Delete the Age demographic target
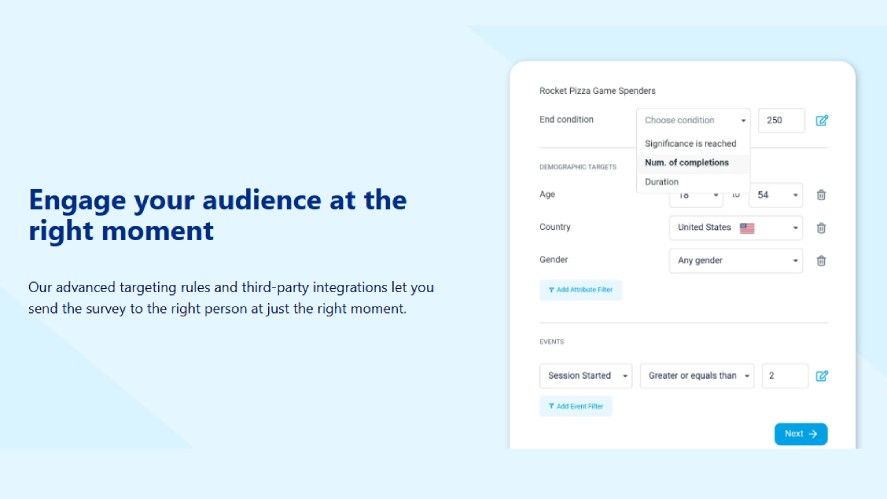Image resolution: width=887 pixels, height=499 pixels. (821, 195)
